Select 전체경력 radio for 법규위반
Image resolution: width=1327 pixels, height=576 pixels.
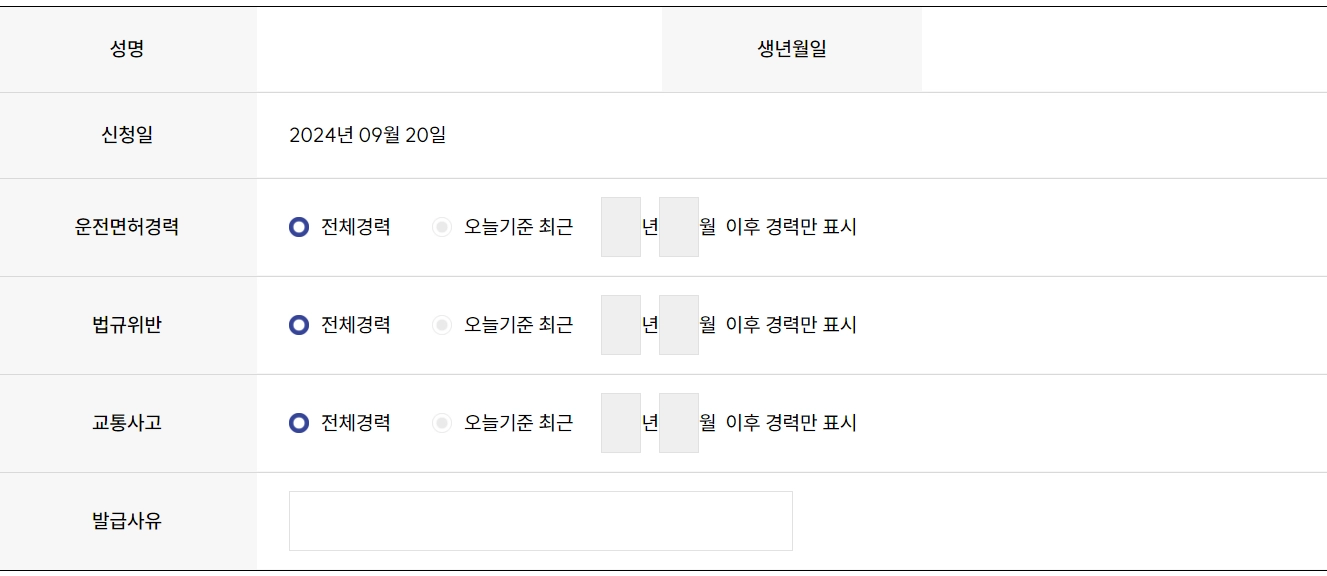point(300,325)
